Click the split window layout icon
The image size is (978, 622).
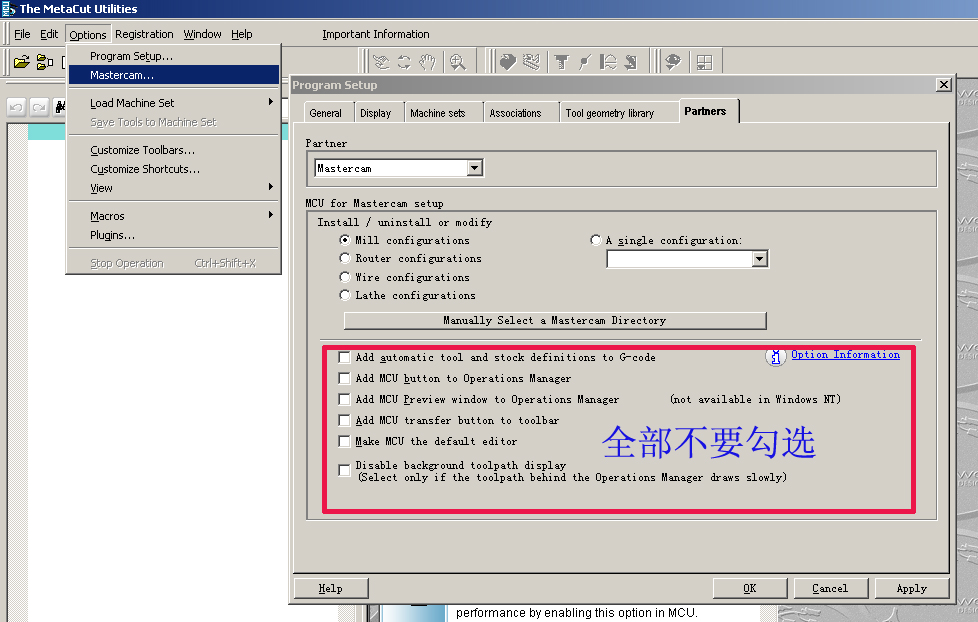[x=704, y=62]
